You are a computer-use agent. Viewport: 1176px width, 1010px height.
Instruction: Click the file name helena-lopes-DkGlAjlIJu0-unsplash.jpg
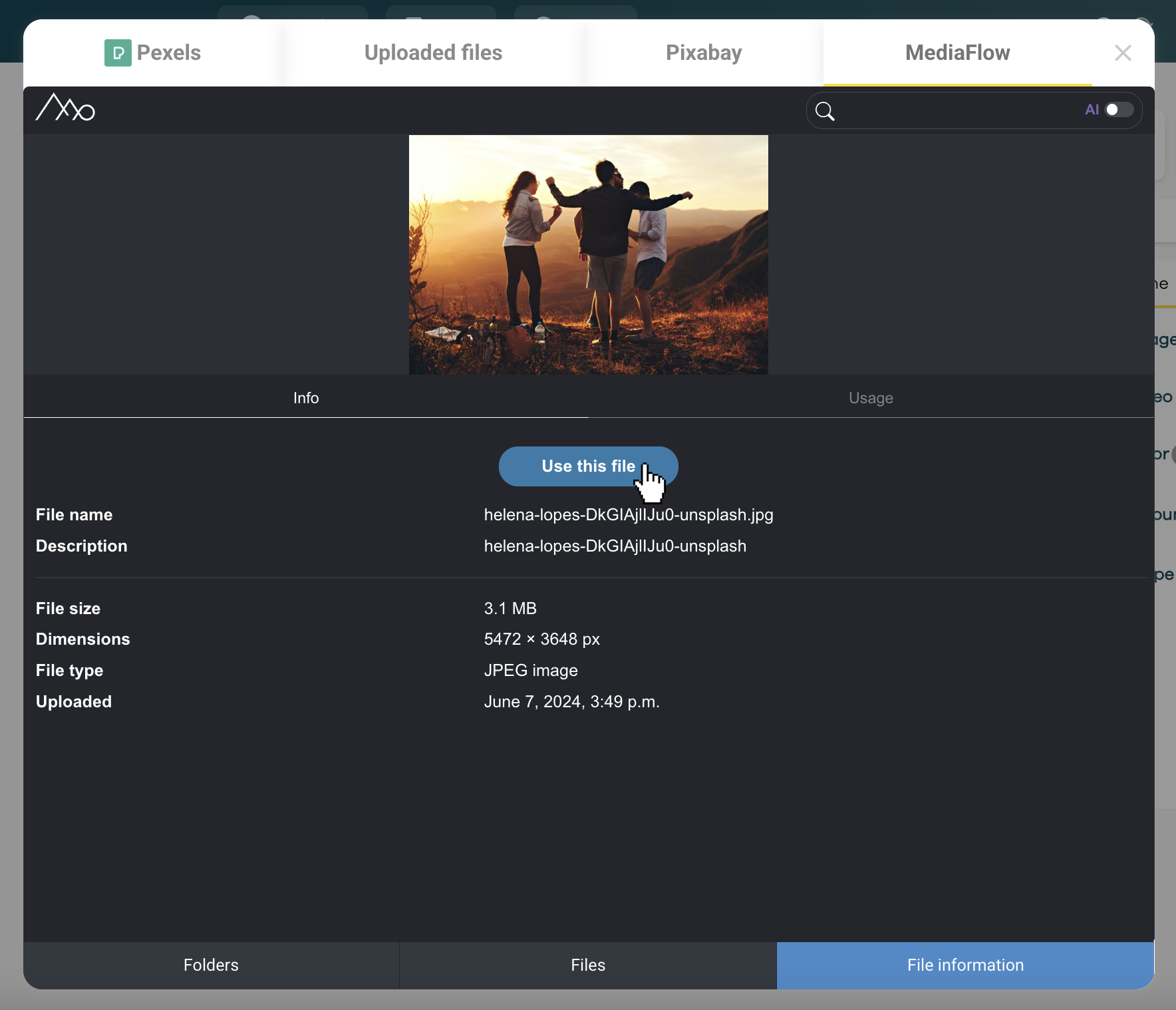[629, 515]
